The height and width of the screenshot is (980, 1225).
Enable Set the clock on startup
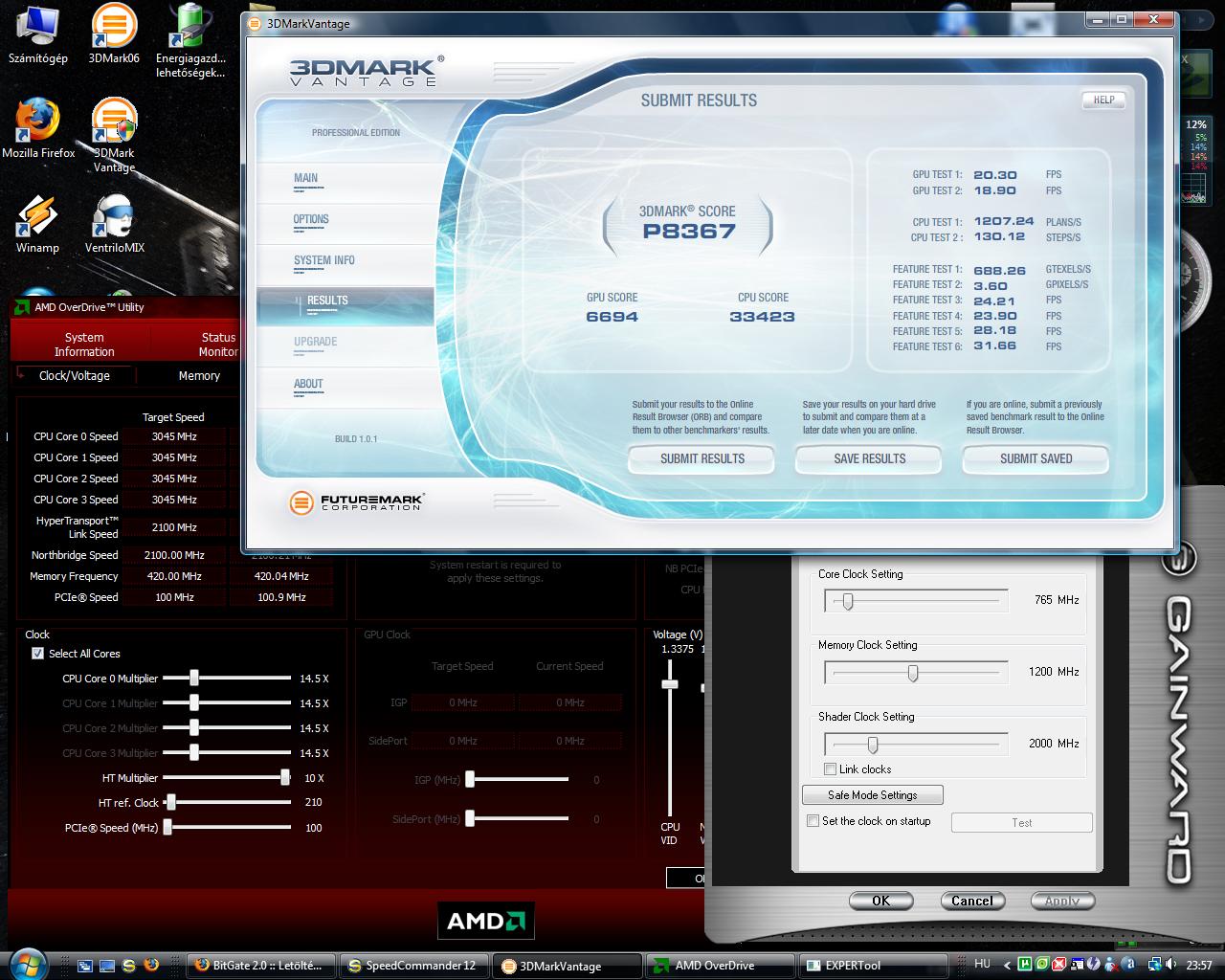(813, 821)
